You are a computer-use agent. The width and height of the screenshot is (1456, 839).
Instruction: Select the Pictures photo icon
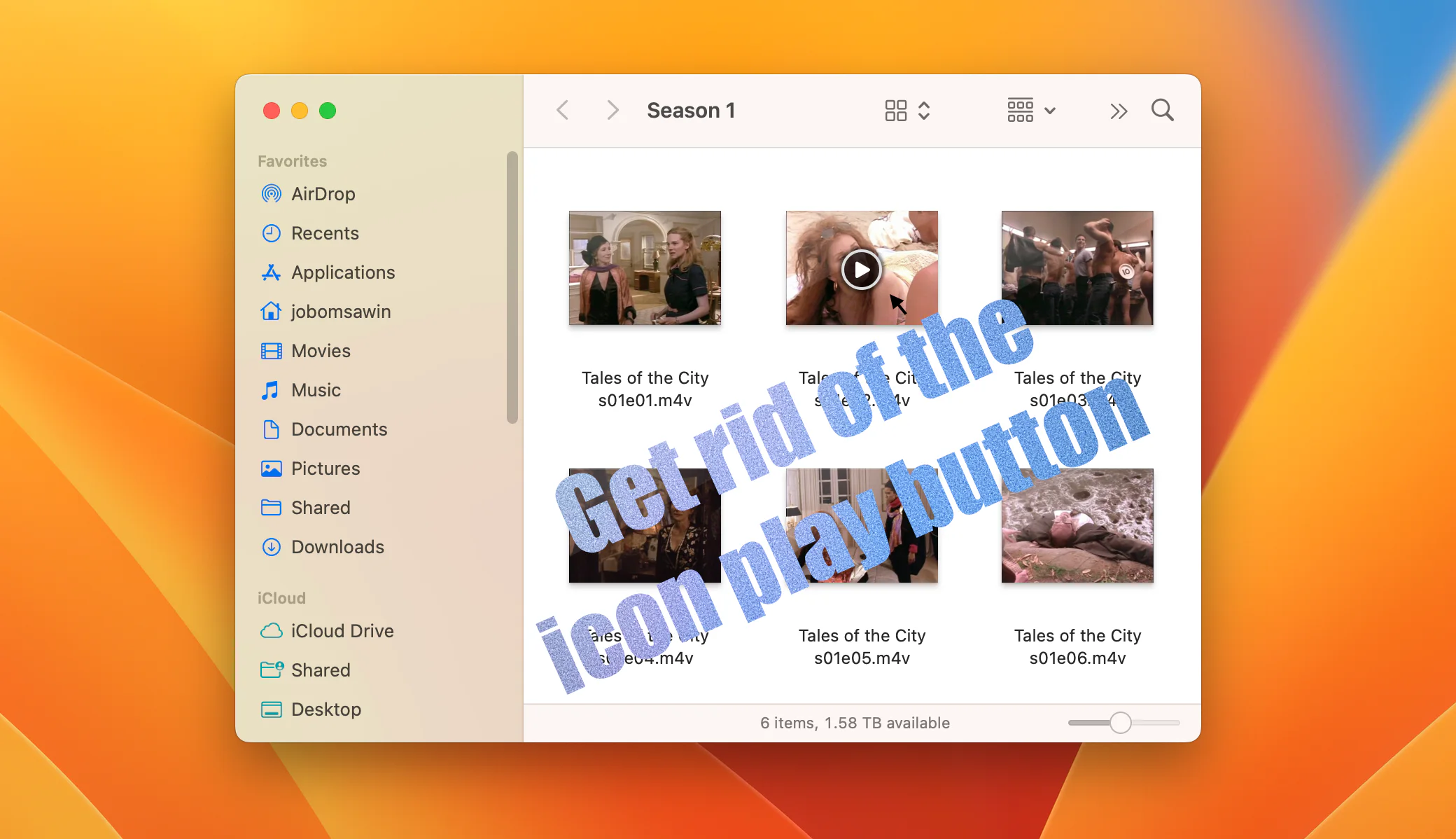coord(271,469)
